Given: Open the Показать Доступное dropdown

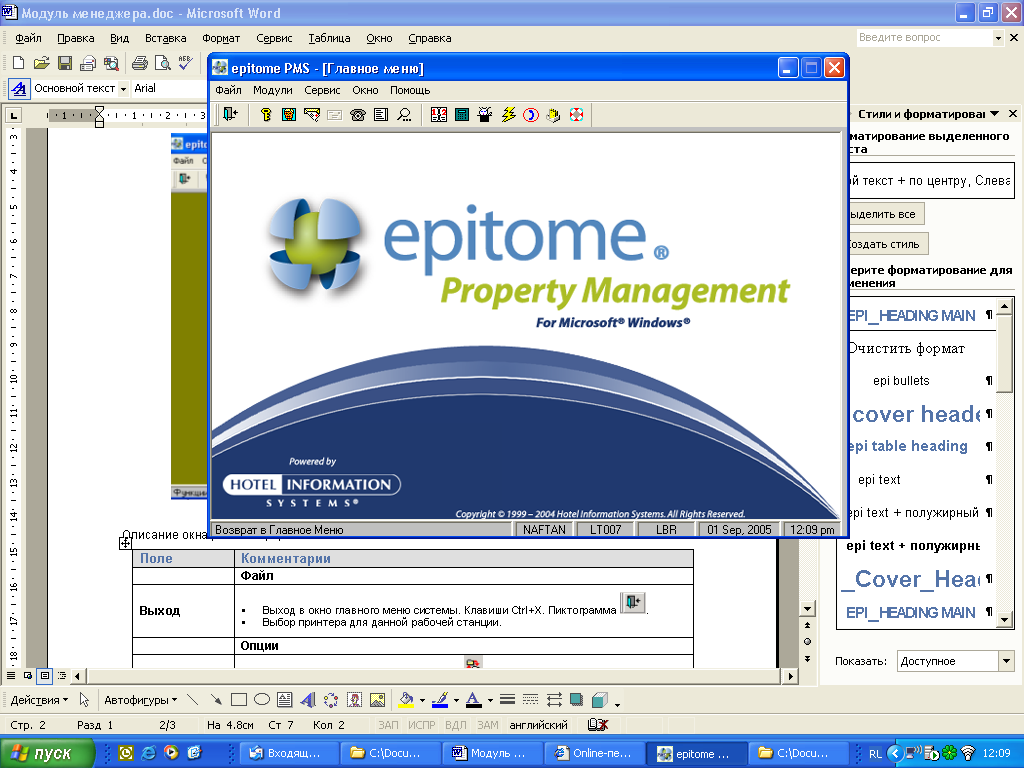Looking at the screenshot, I should click(x=1006, y=661).
